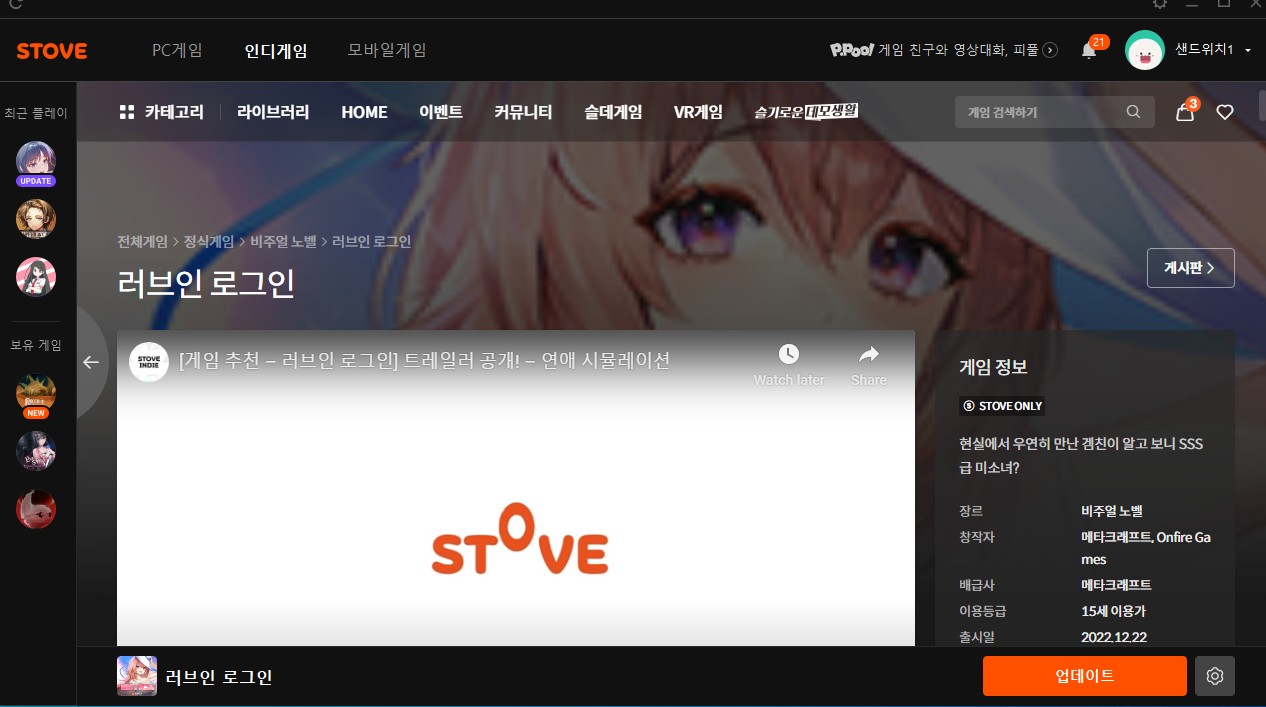1266x707 pixels.
Task: Click the 러브인 로그인 breadcrumb
Action: 371,241
